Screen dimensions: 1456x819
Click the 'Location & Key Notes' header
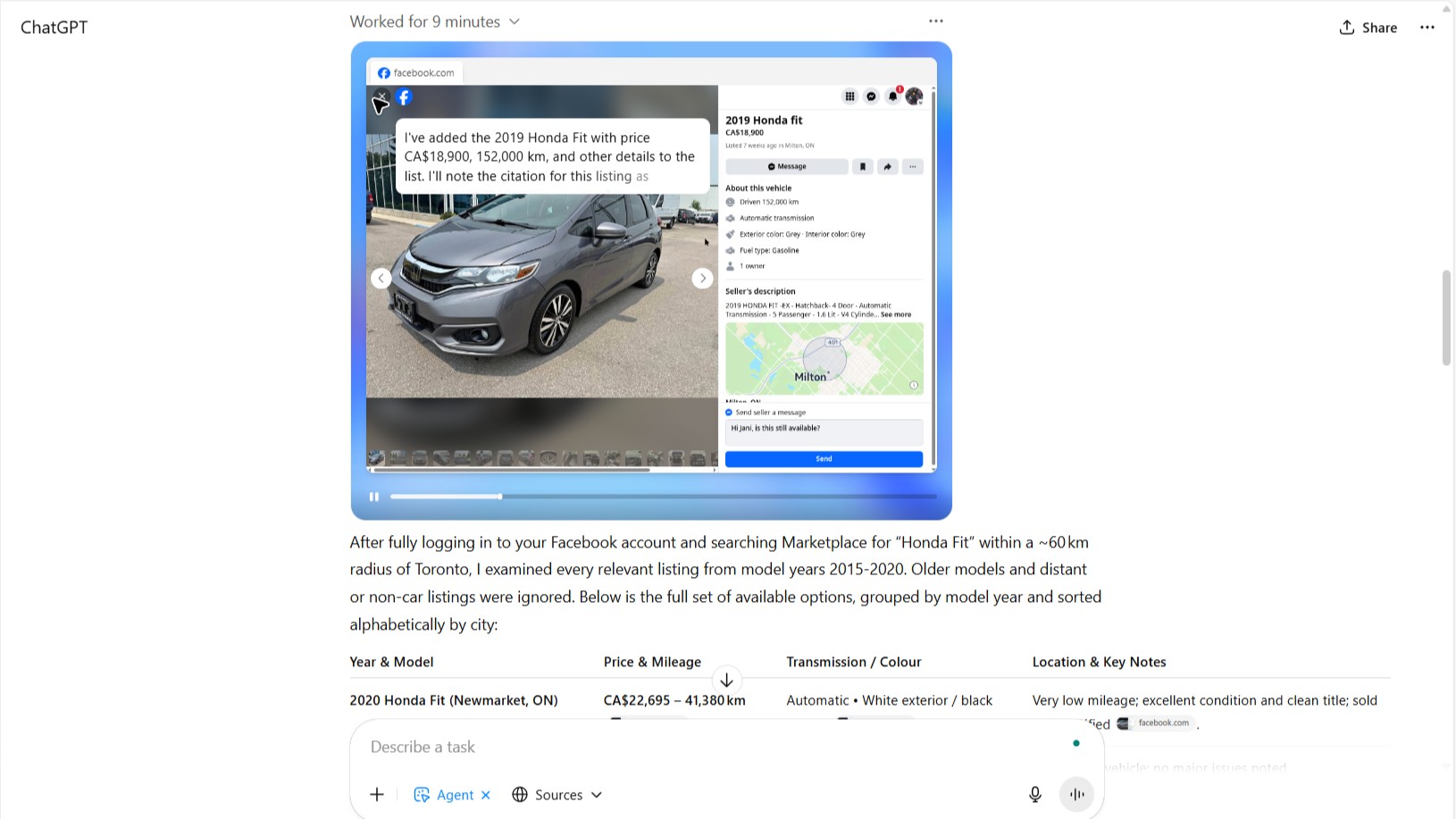point(1099,662)
